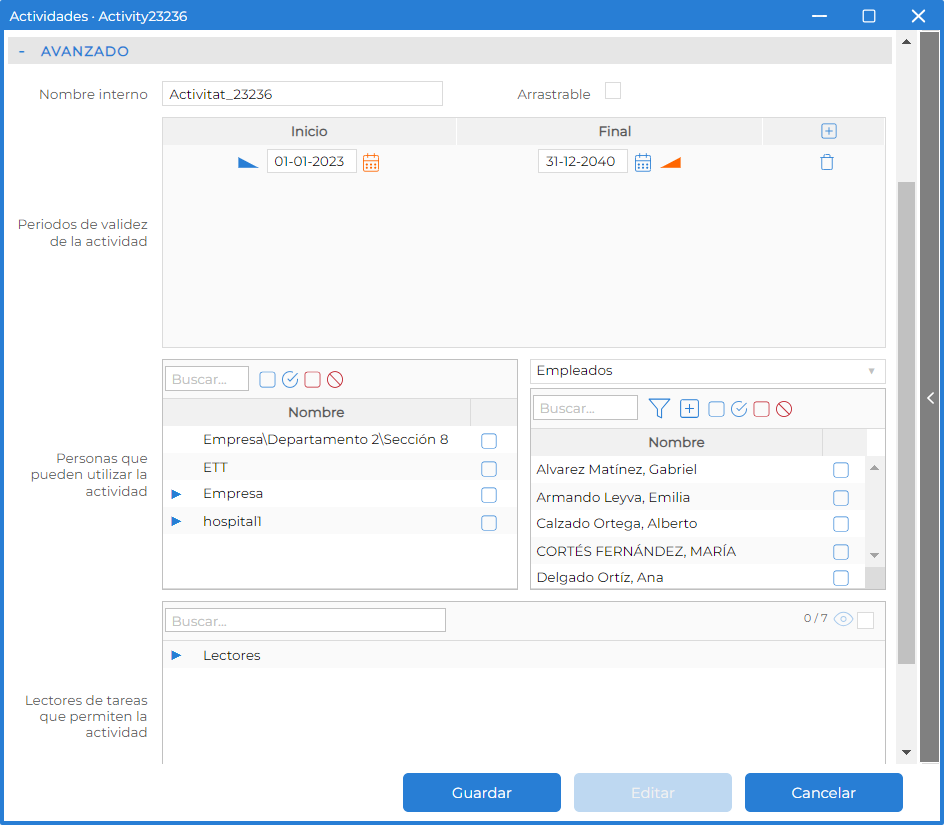Click the red square icon in employees toolbar

[x=762, y=409]
